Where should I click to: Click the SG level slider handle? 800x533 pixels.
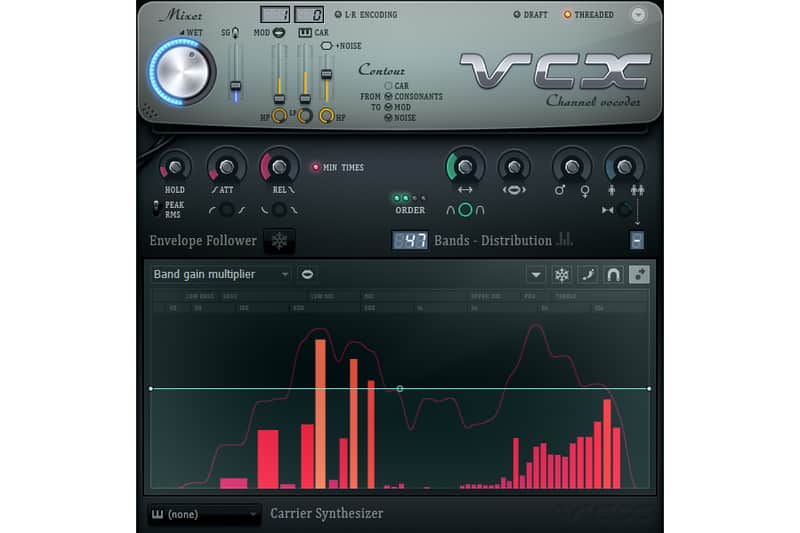point(235,86)
